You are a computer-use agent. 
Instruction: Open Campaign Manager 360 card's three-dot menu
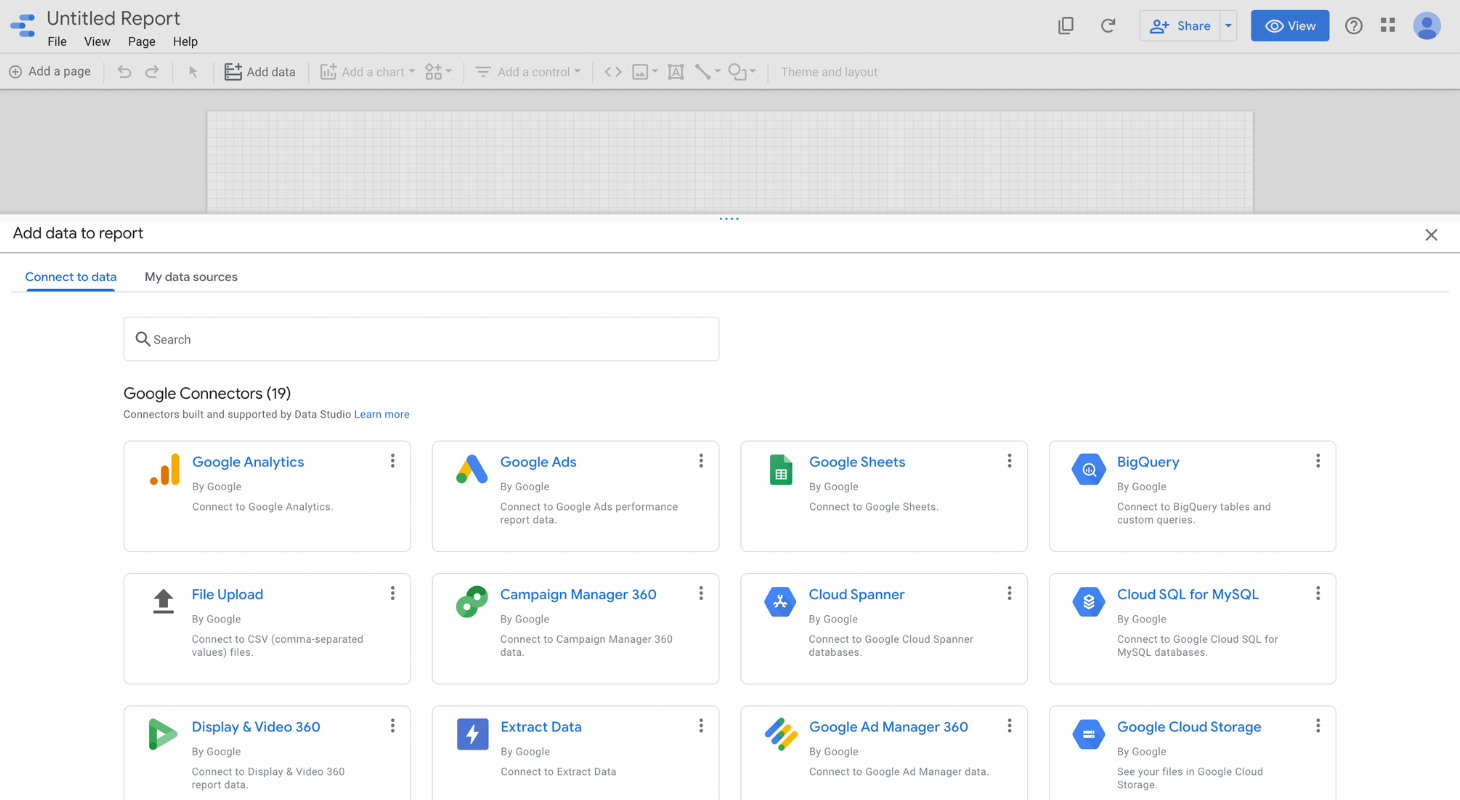[701, 593]
